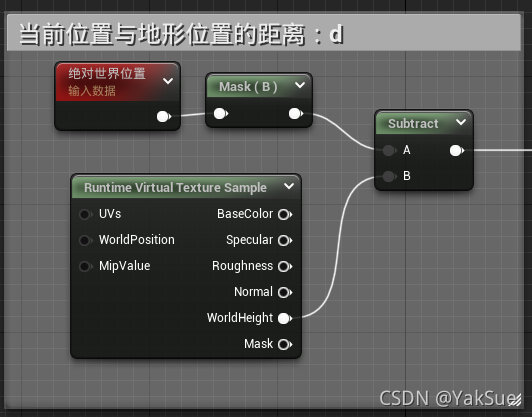
Task: Click the 输入数据 subtitle text
Action: (x=92, y=91)
